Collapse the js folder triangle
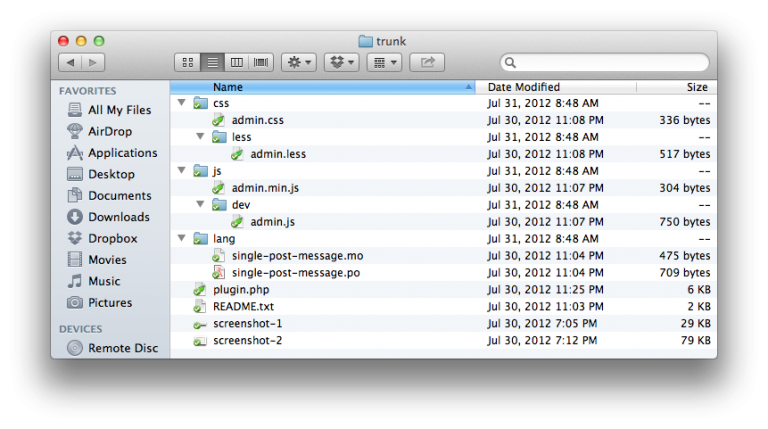 [x=182, y=170]
